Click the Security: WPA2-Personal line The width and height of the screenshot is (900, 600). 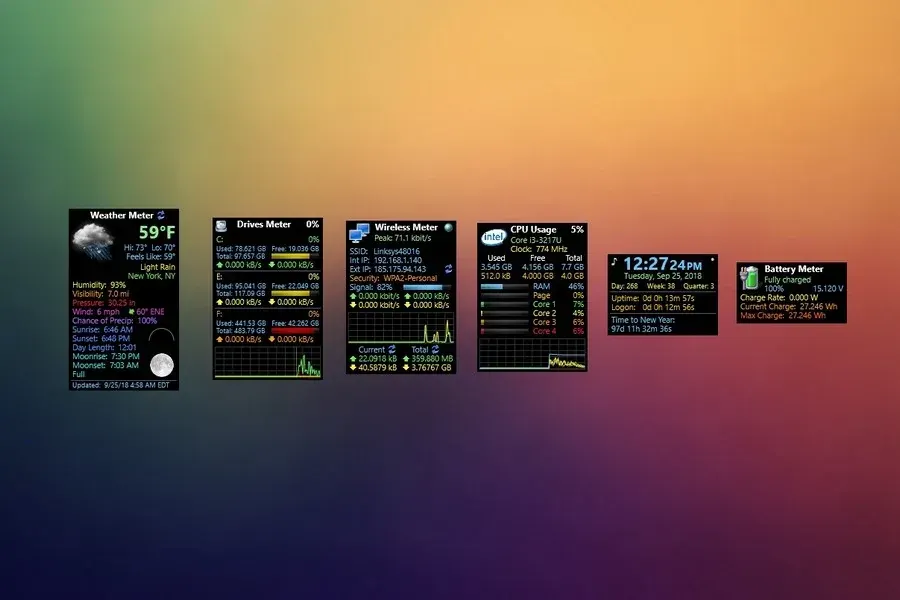393,278
